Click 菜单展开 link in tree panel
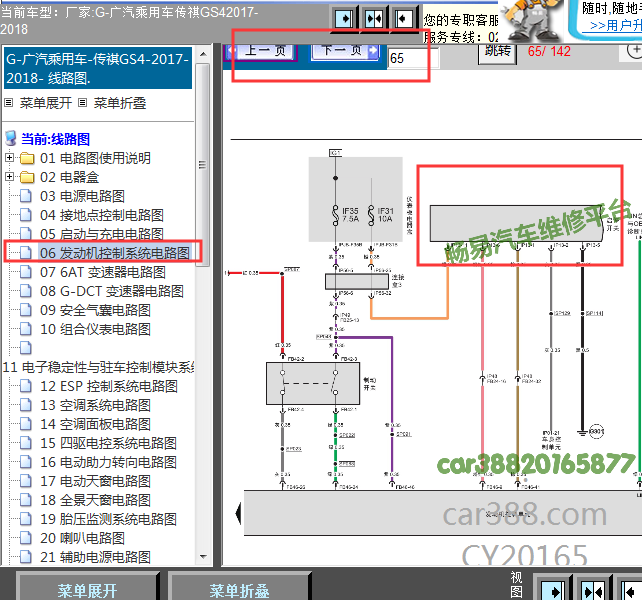The width and height of the screenshot is (642, 600). coord(45,103)
